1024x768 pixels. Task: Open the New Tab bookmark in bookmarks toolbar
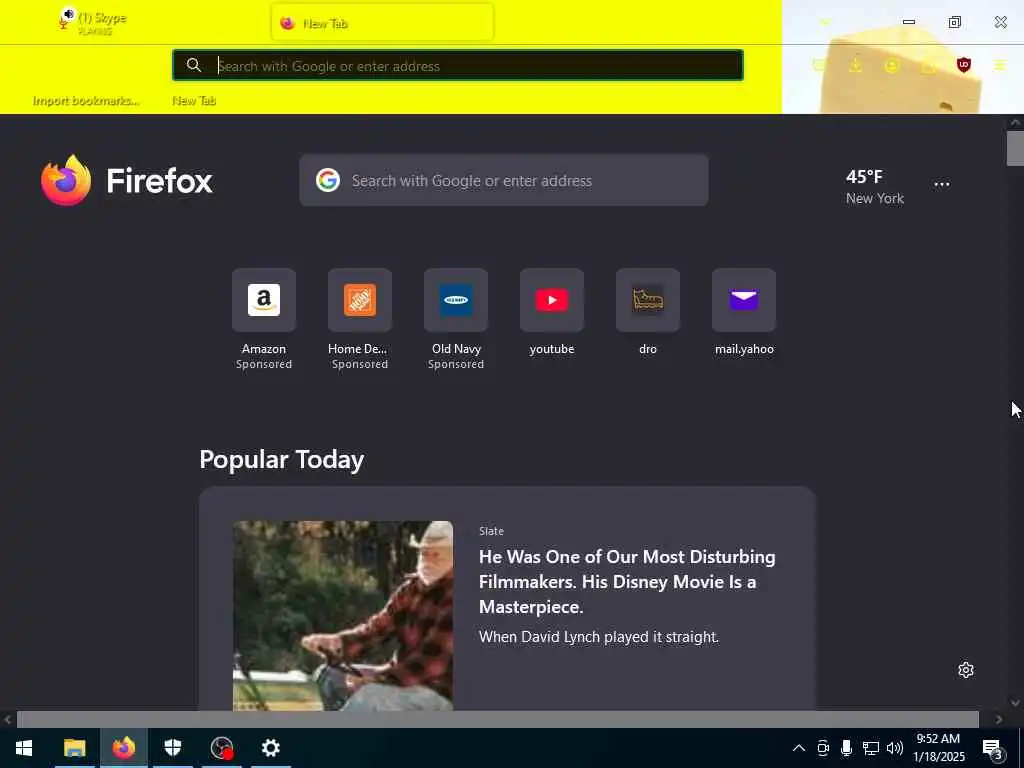click(x=194, y=101)
